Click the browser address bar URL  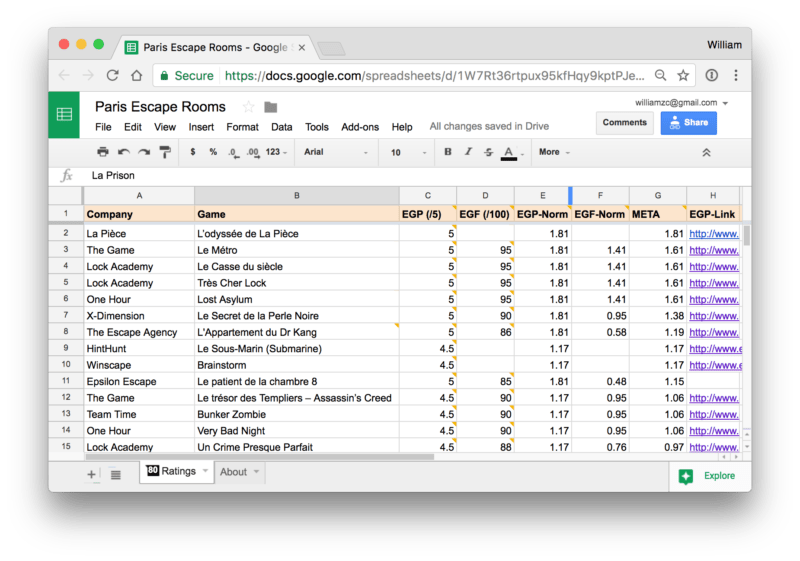(x=434, y=76)
